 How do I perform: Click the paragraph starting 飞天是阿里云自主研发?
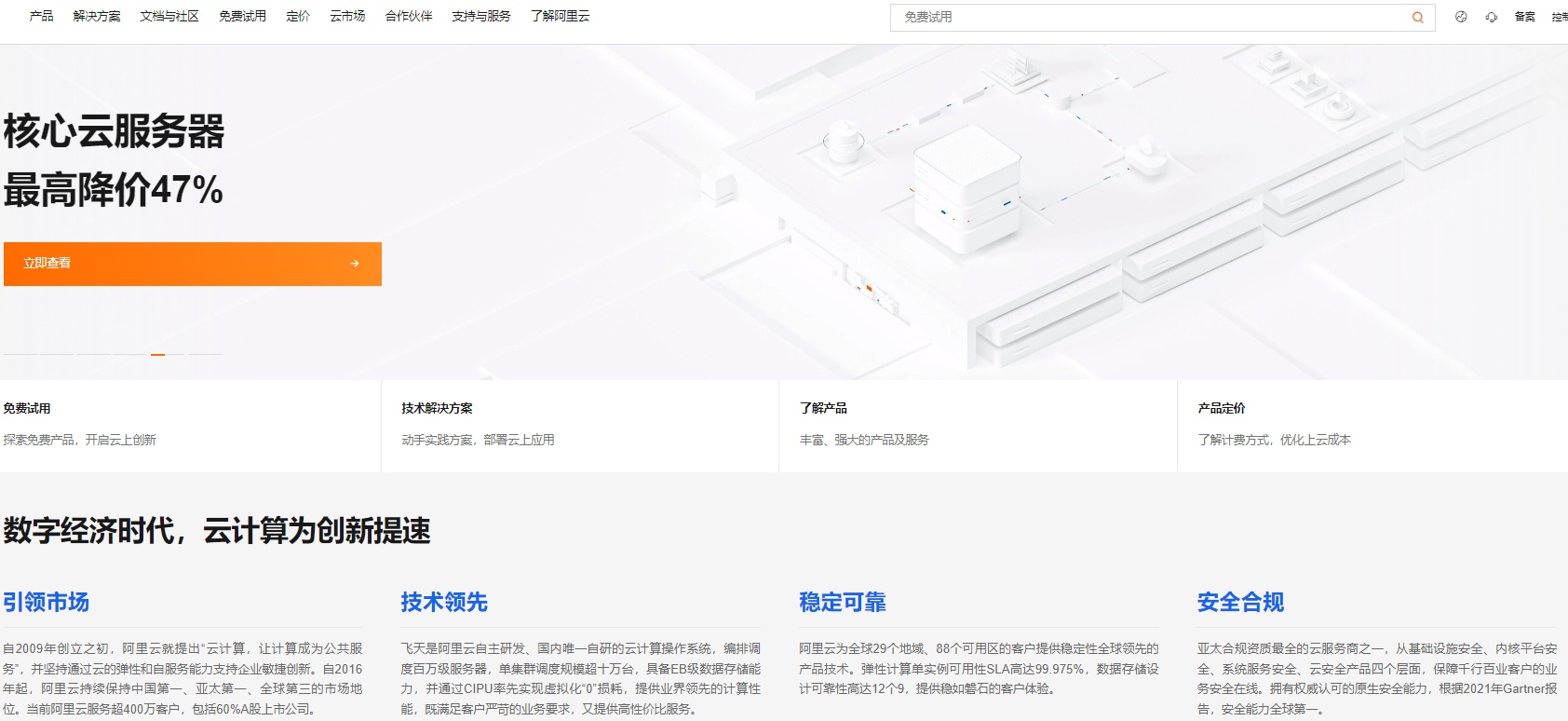(x=581, y=678)
